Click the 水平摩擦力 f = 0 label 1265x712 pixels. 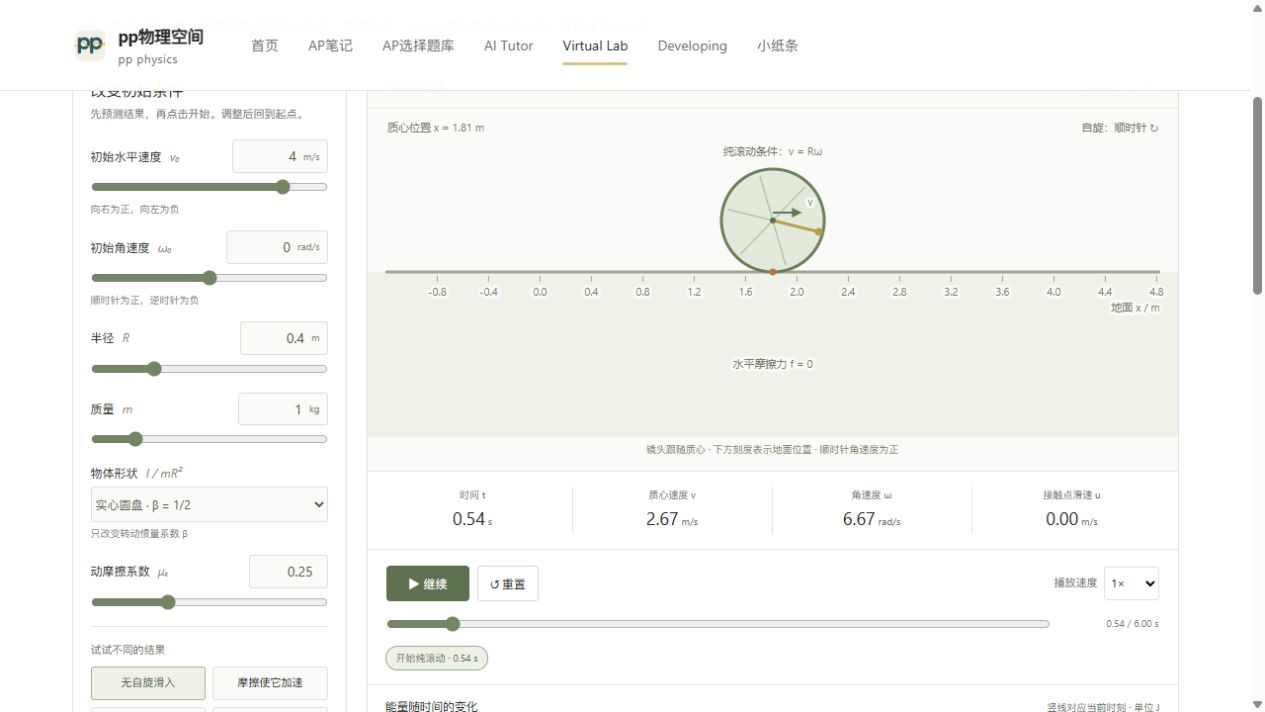click(773, 364)
